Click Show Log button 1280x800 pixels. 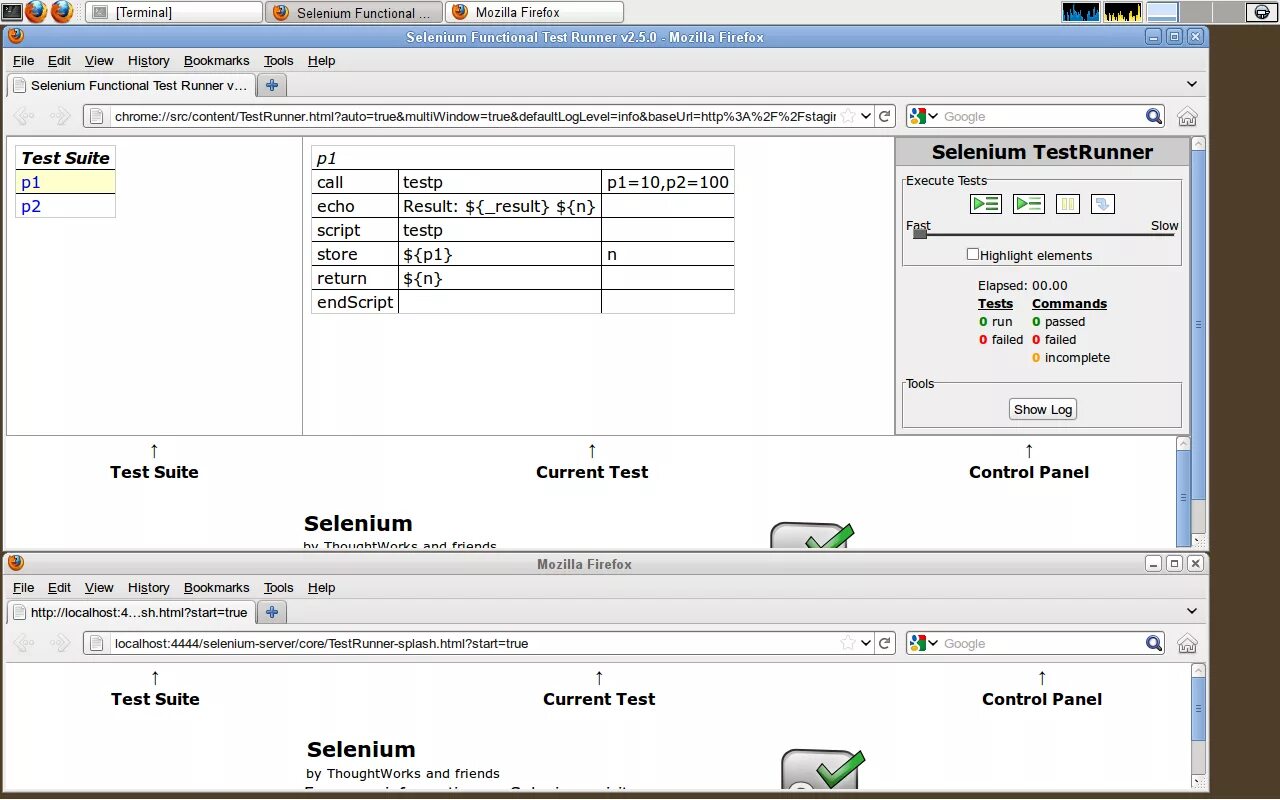tap(1043, 409)
